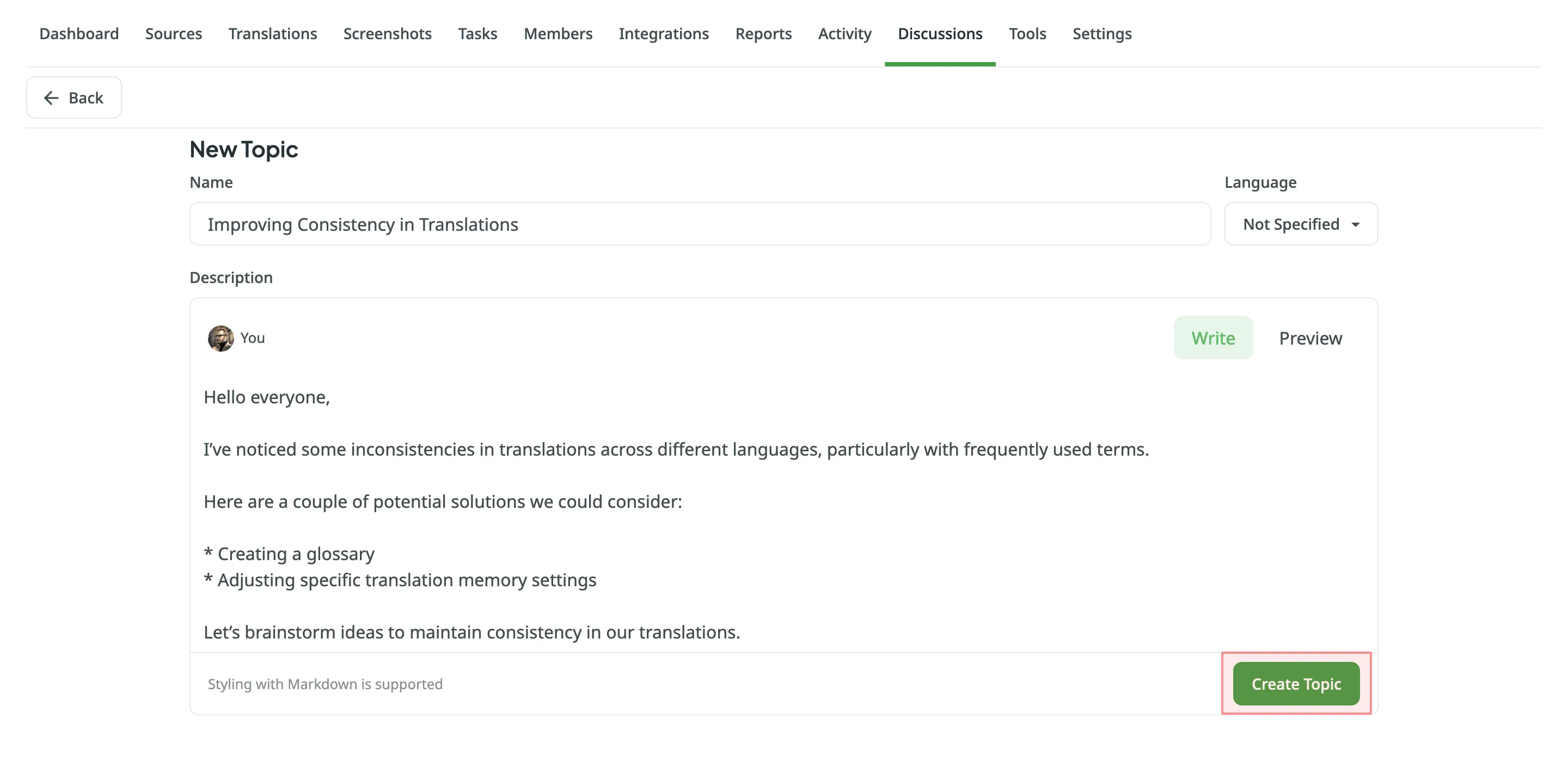This screenshot has height=761, width=1568.
Task: Select the Discussions tab
Action: pyautogui.click(x=939, y=34)
